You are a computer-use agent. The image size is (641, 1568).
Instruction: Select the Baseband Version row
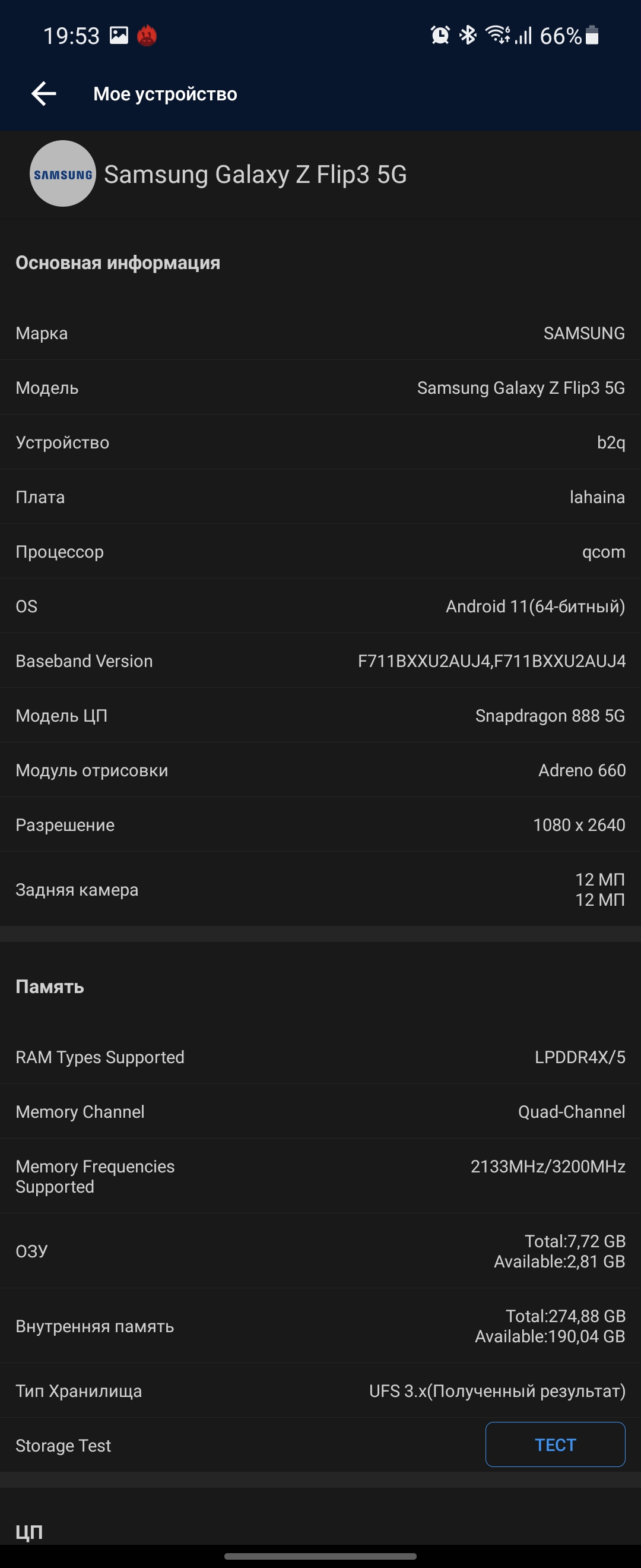(320, 661)
